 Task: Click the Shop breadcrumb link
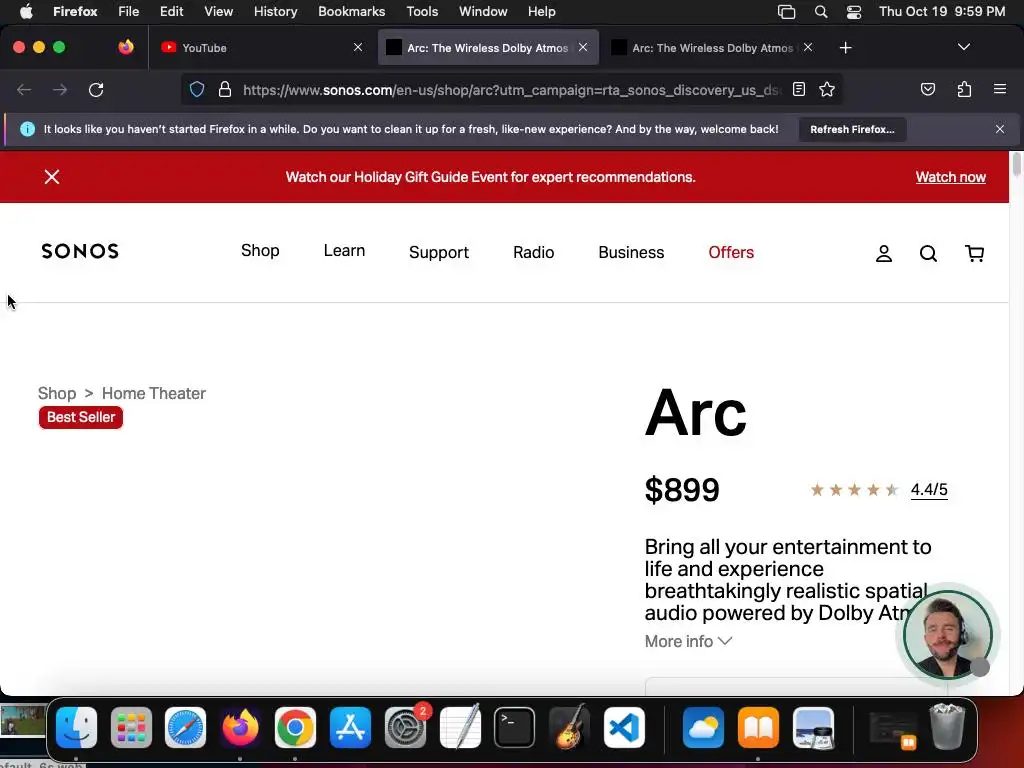pos(57,393)
